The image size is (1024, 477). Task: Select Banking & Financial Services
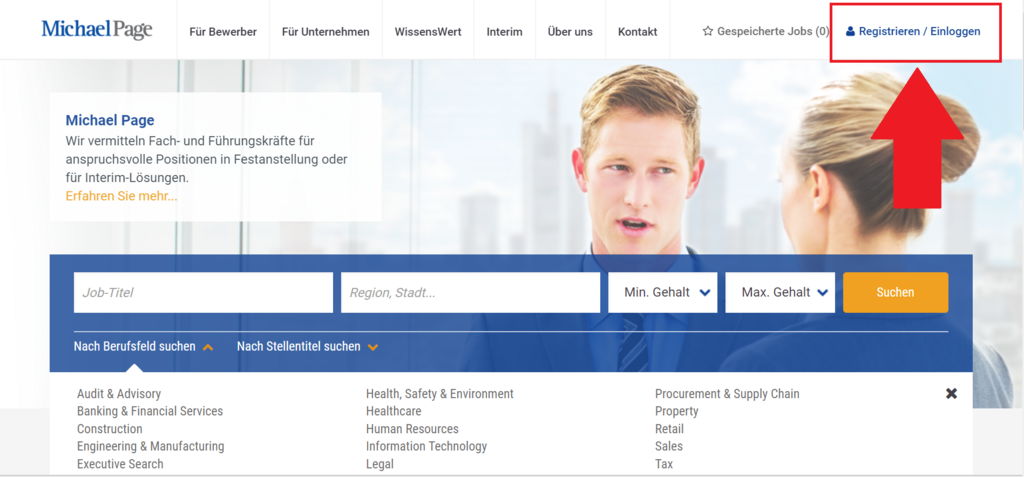(x=150, y=411)
